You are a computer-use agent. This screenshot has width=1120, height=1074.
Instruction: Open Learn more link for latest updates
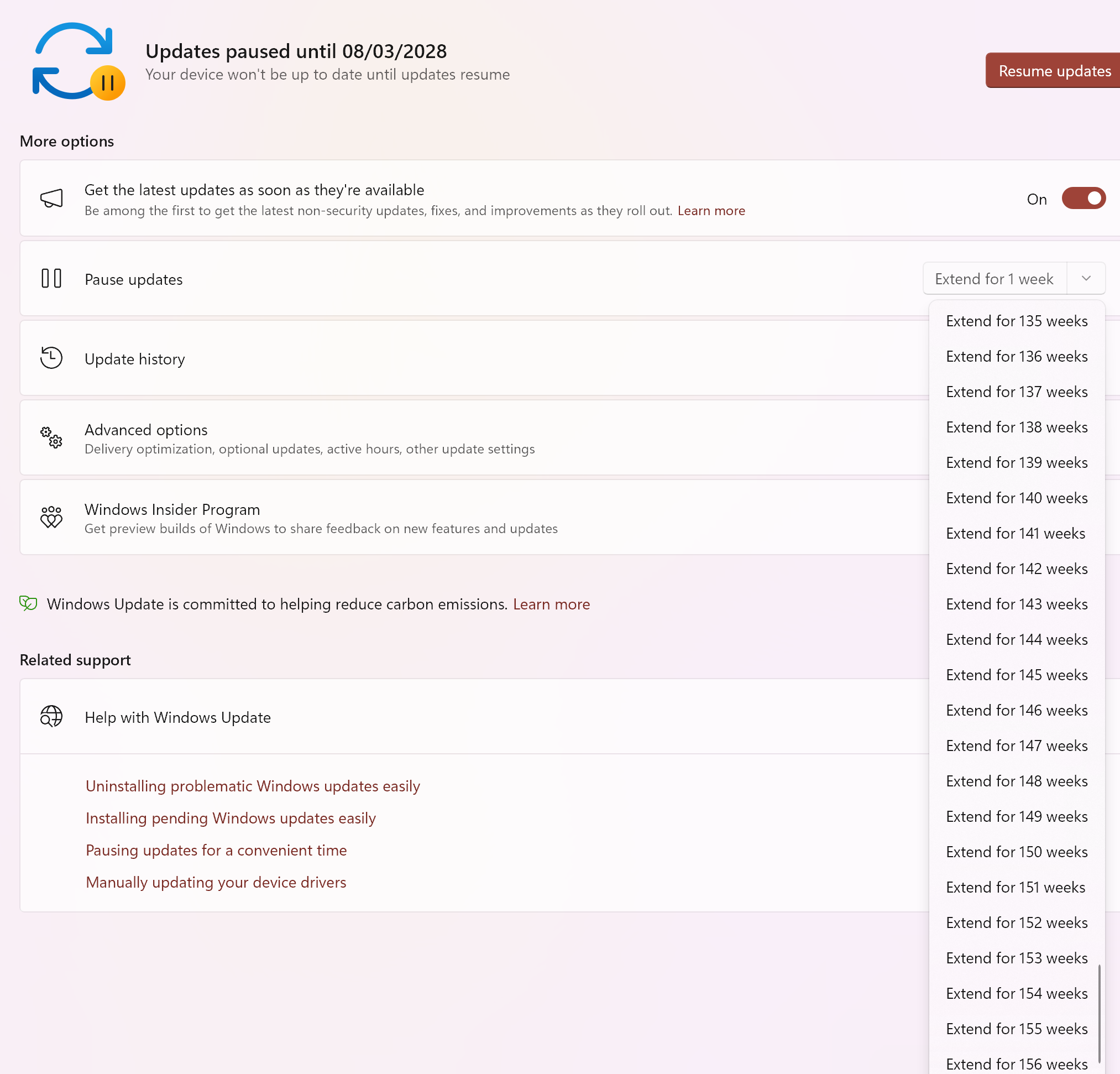click(x=711, y=211)
